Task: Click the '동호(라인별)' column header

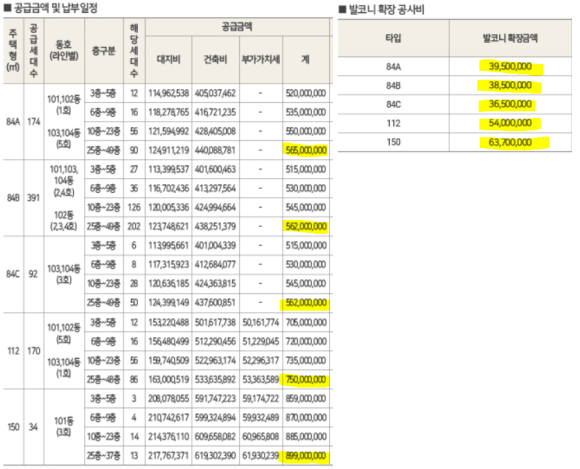Action: point(64,50)
